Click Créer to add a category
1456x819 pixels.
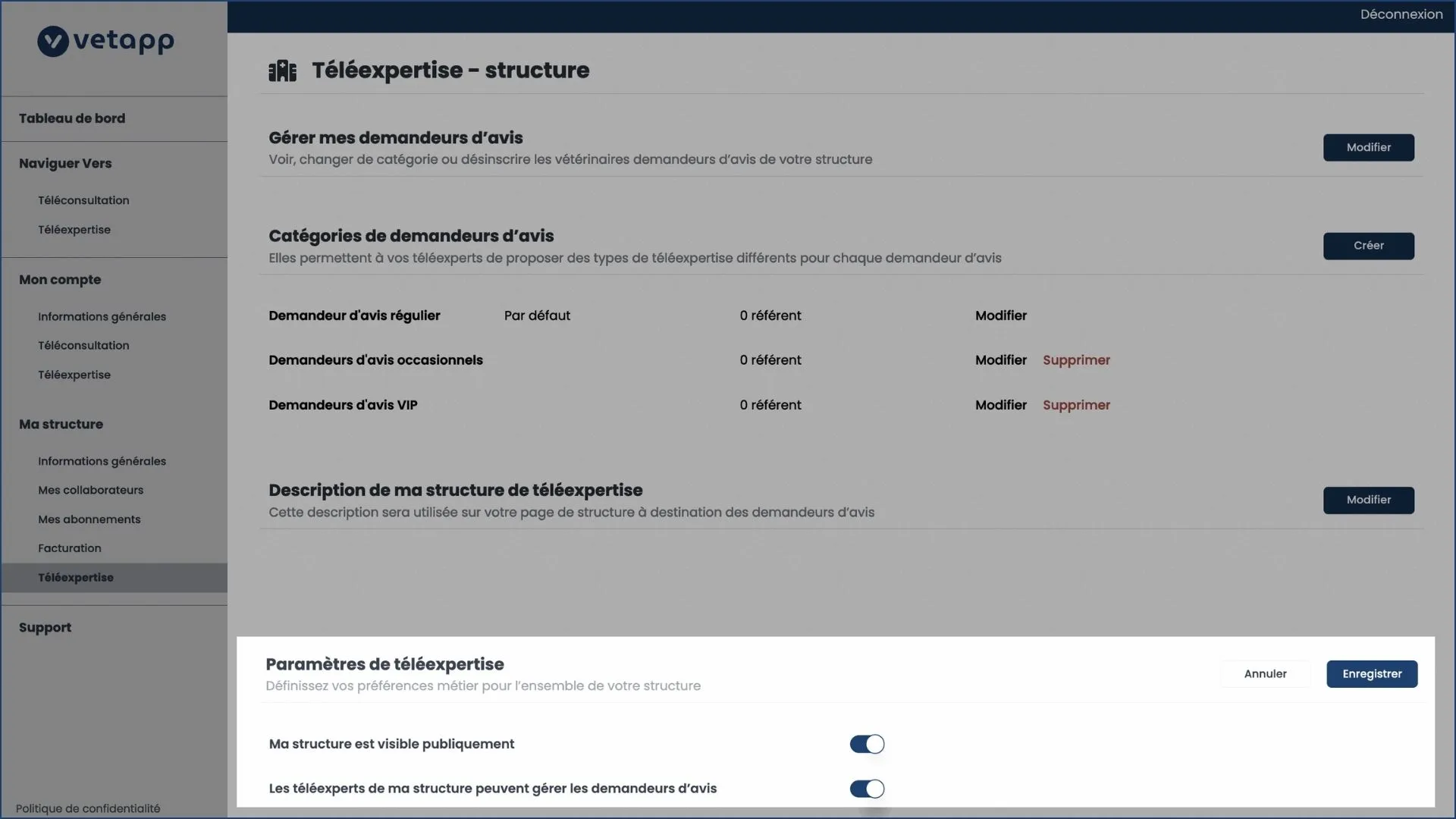[x=1368, y=246]
